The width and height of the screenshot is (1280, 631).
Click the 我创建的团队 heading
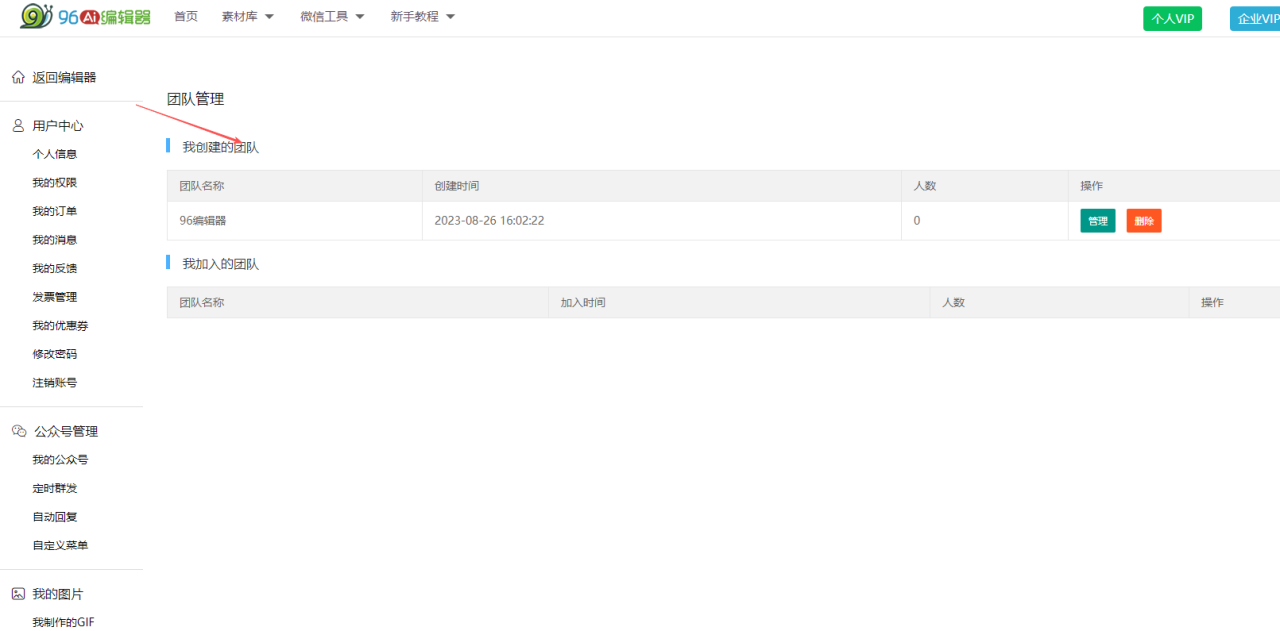[220, 147]
